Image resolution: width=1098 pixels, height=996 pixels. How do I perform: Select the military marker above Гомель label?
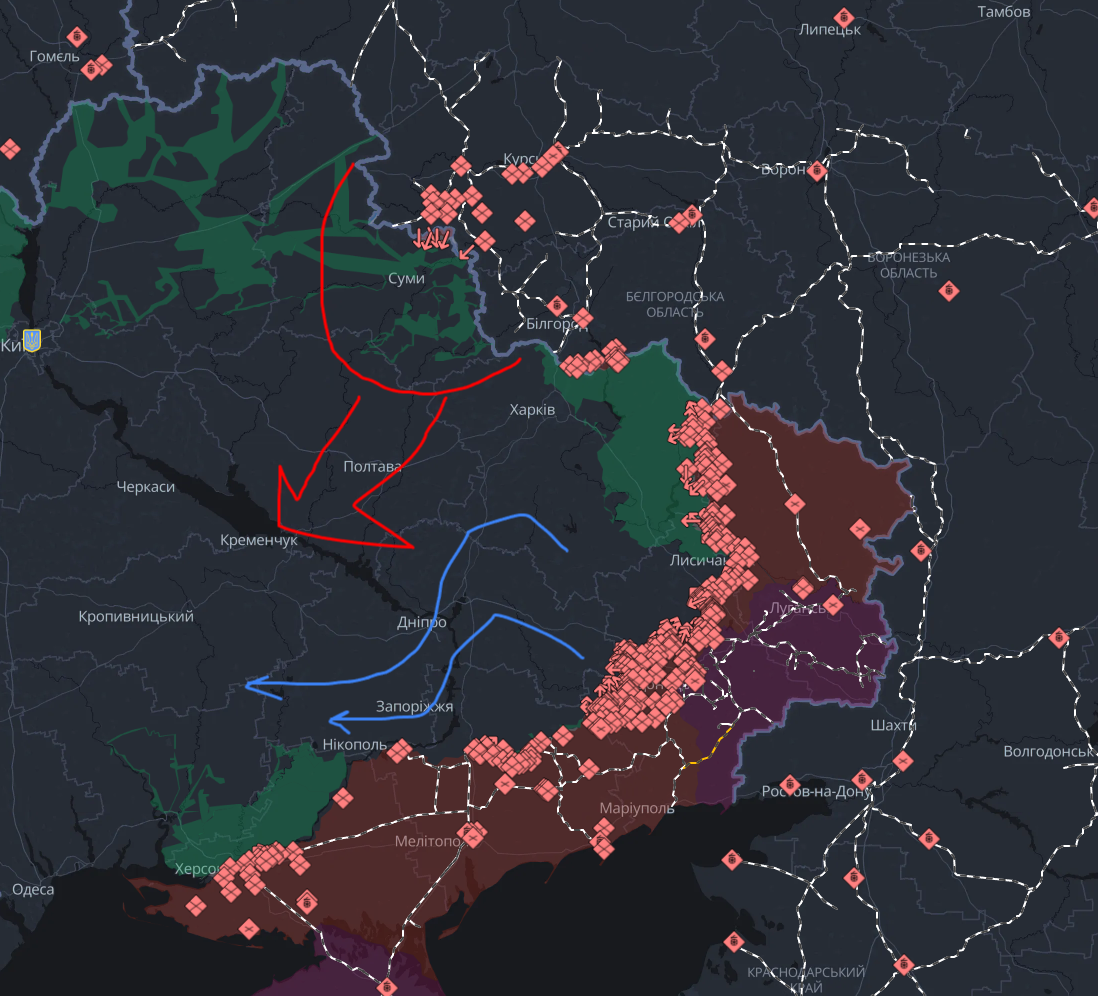(x=76, y=37)
